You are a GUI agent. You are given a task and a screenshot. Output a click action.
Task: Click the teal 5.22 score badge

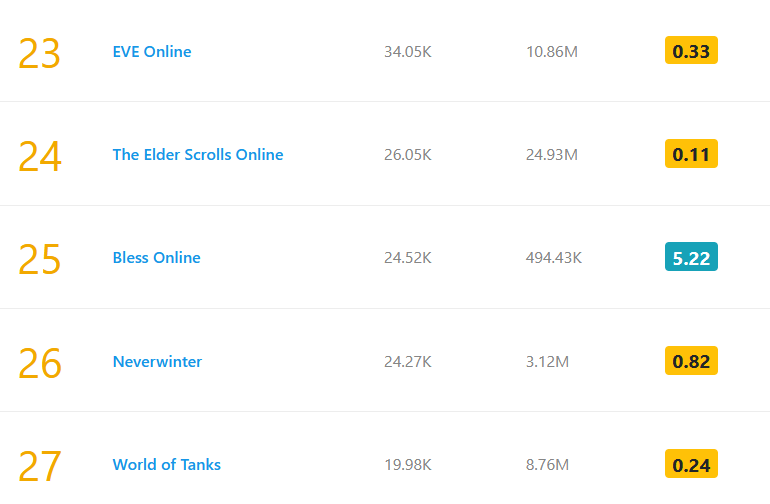(x=691, y=257)
